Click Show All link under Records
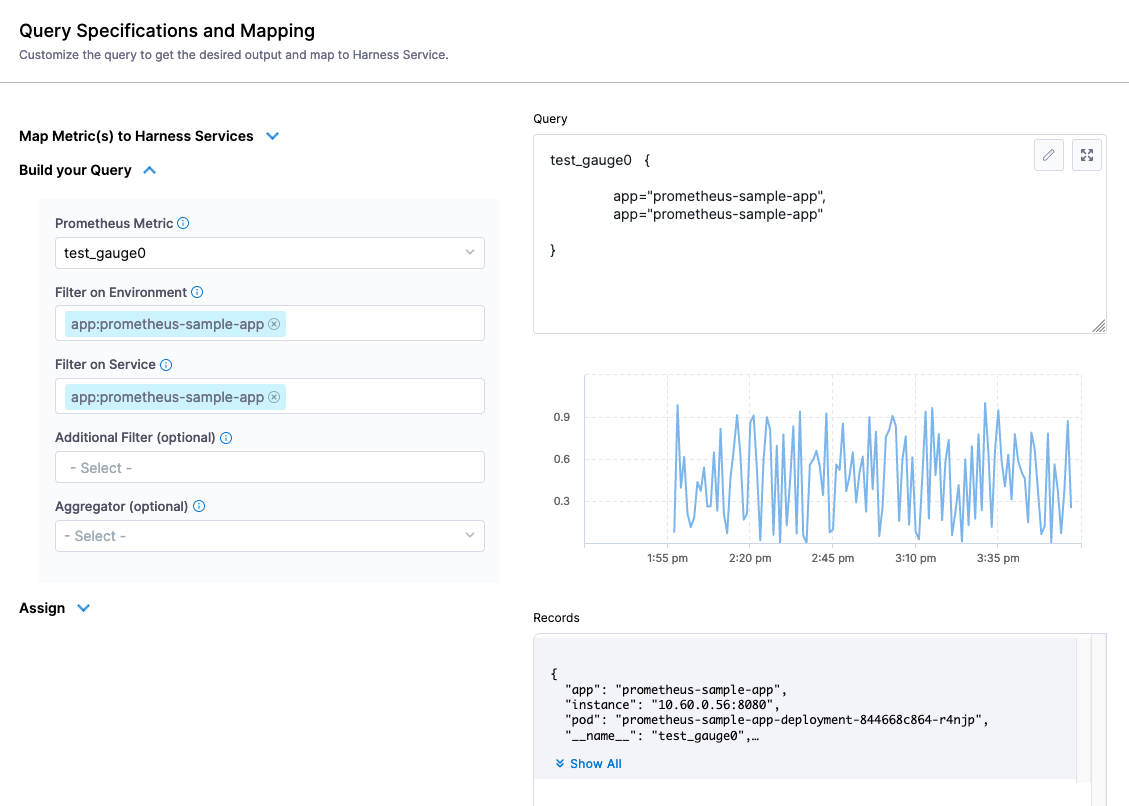 (x=589, y=764)
